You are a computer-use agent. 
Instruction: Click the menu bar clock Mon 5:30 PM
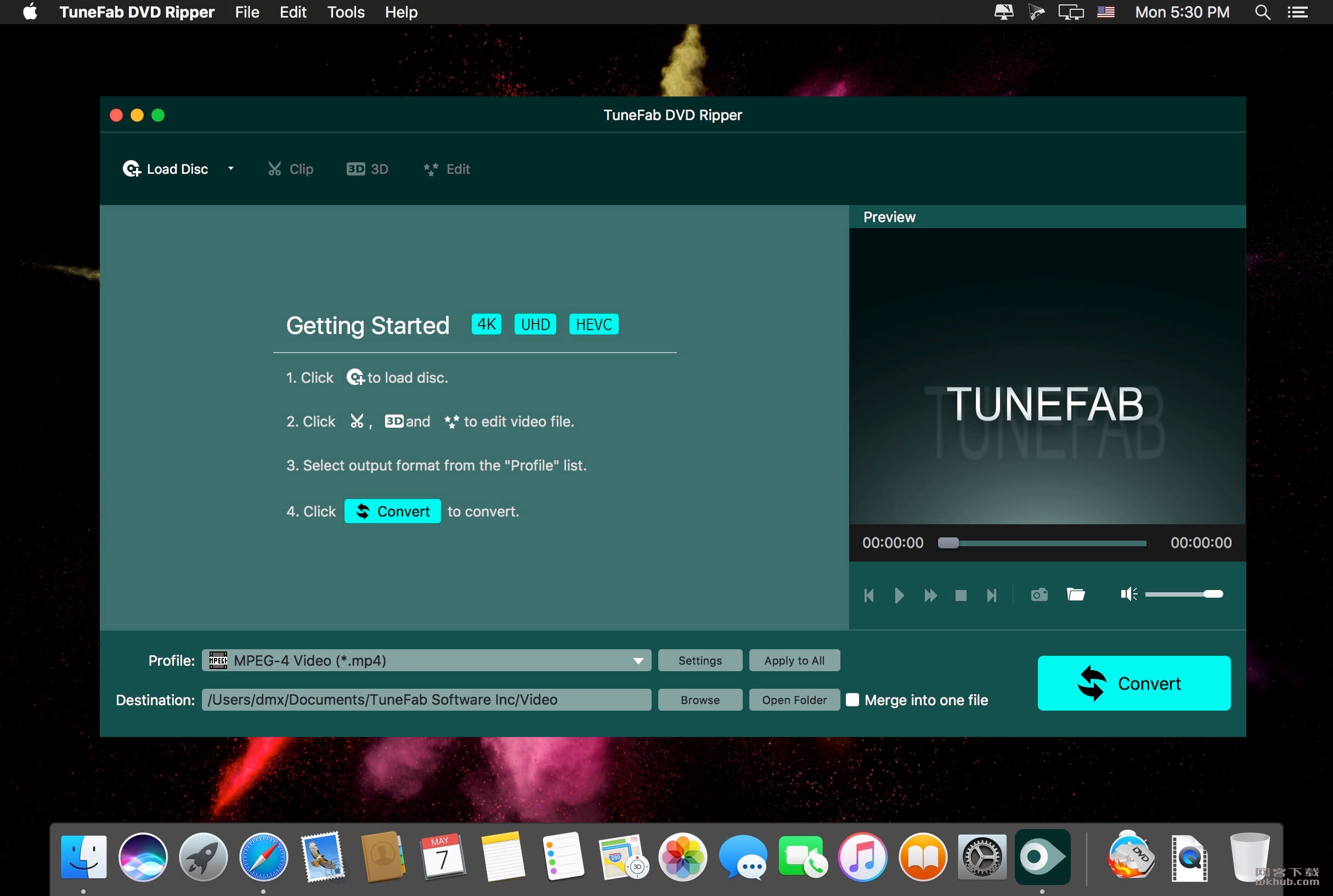point(1182,12)
